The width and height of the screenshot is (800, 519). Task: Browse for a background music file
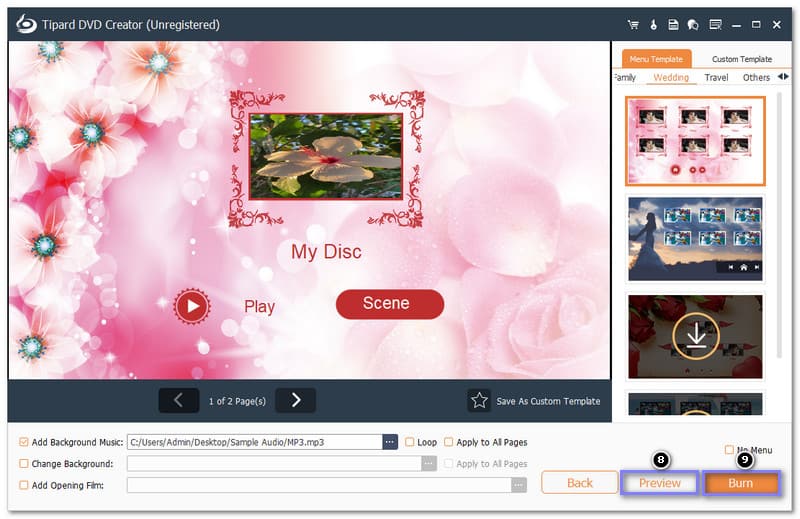[x=390, y=441]
